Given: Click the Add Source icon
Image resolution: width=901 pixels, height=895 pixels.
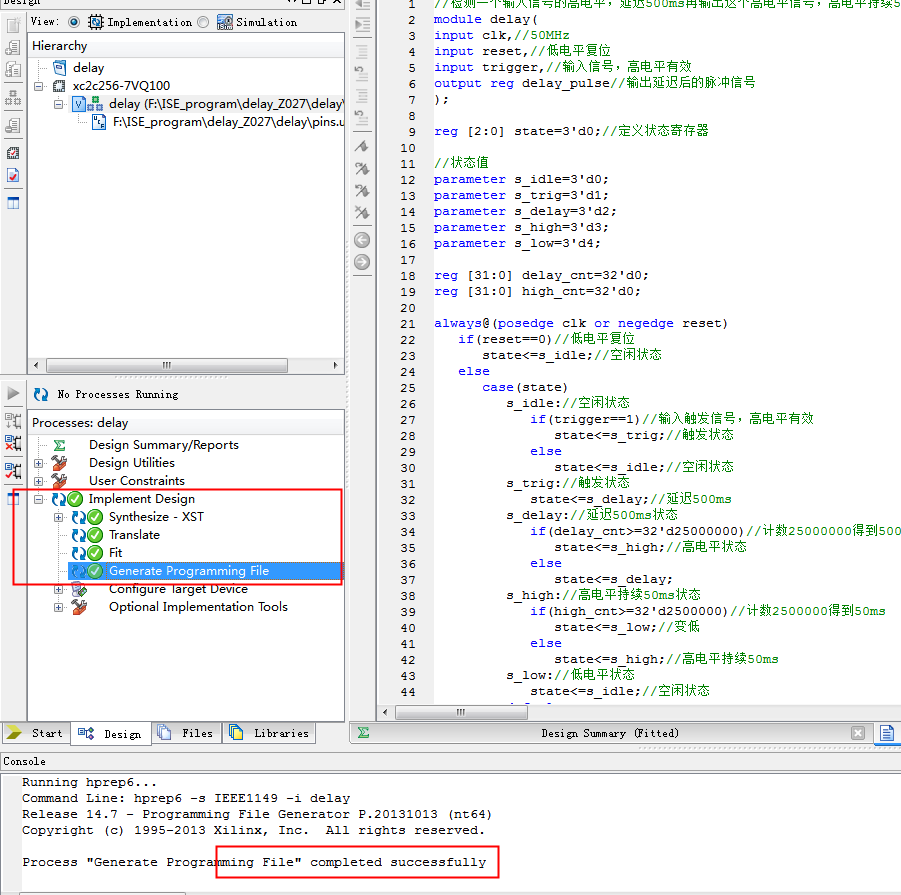Looking at the screenshot, I should pos(11,48).
